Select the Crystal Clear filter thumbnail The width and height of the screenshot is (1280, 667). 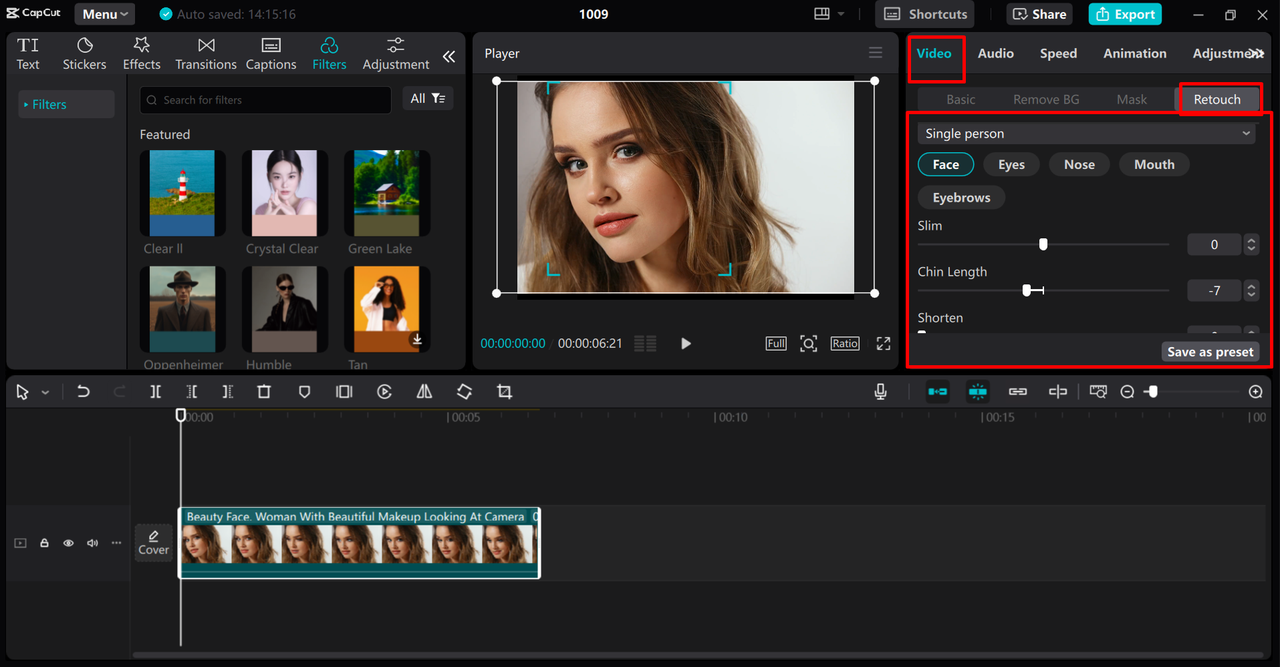pos(285,193)
